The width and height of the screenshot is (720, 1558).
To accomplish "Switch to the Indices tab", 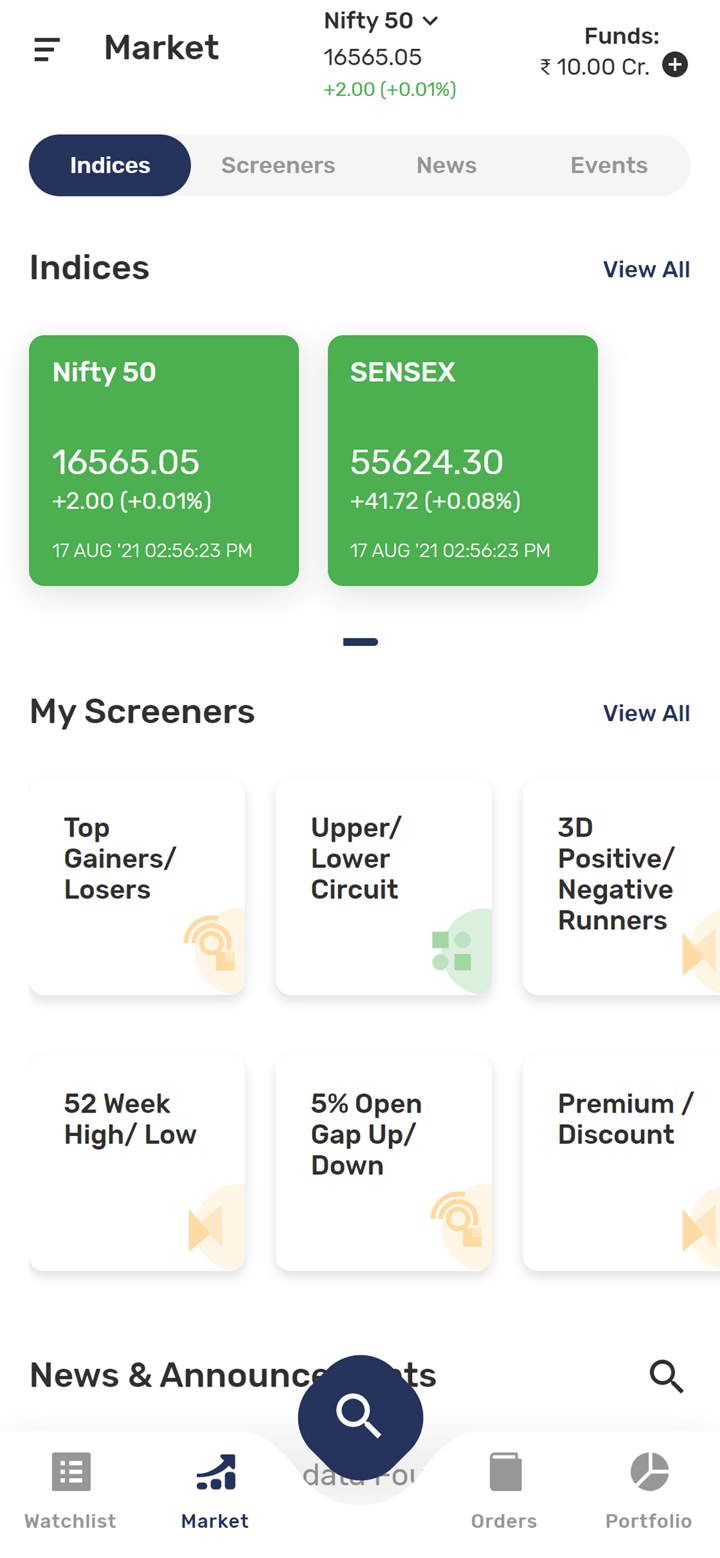I will coord(109,165).
